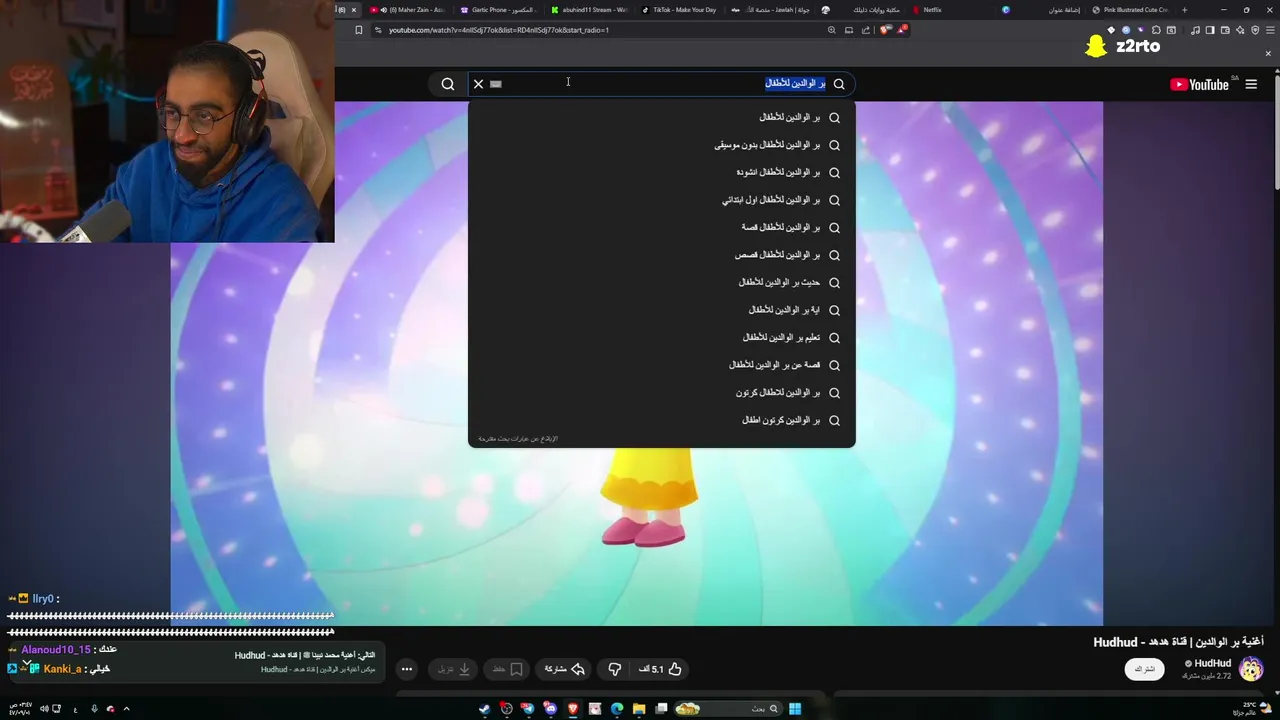Viewport: 1280px width, 720px height.
Task: Select suggestion 'بر الوالدين للأطفال قصص'
Action: point(662,255)
